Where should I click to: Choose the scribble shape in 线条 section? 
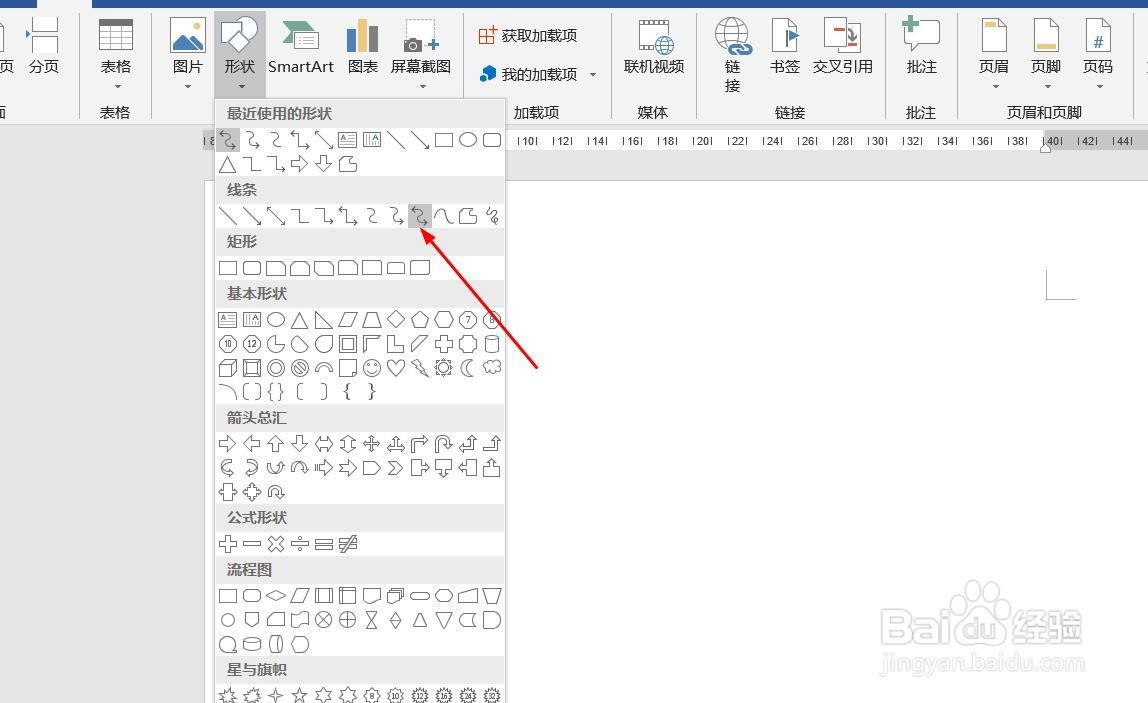(x=492, y=216)
